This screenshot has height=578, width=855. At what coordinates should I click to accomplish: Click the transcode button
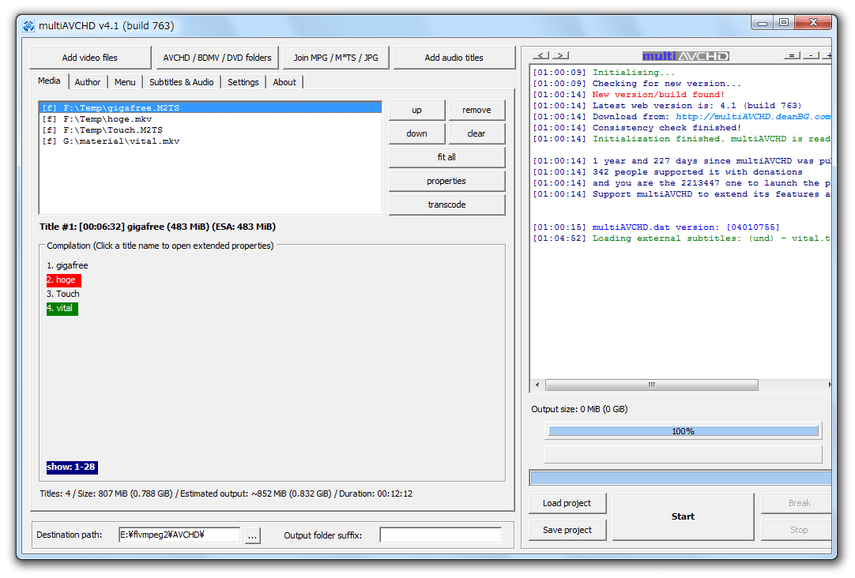coord(447,205)
